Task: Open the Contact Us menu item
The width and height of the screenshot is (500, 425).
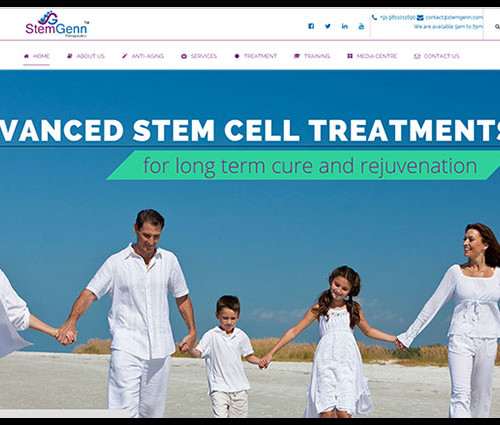Action: click(x=437, y=56)
